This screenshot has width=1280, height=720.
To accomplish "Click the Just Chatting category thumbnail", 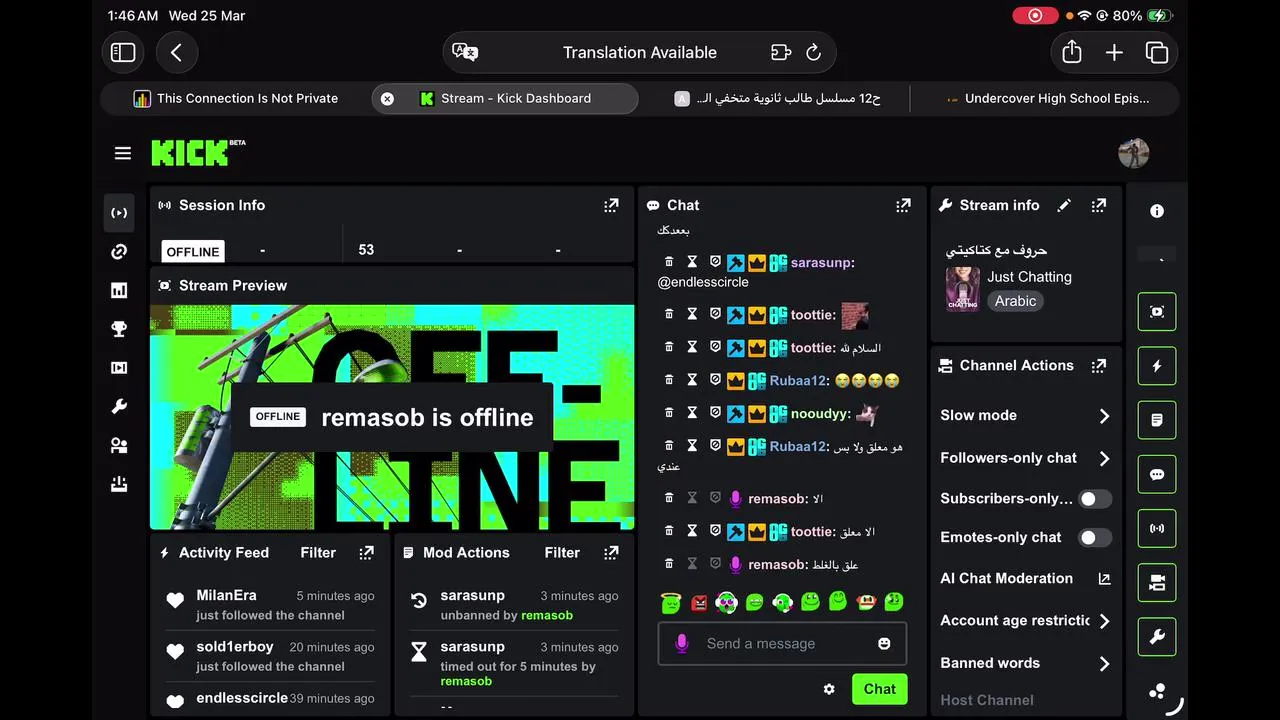I will point(963,289).
